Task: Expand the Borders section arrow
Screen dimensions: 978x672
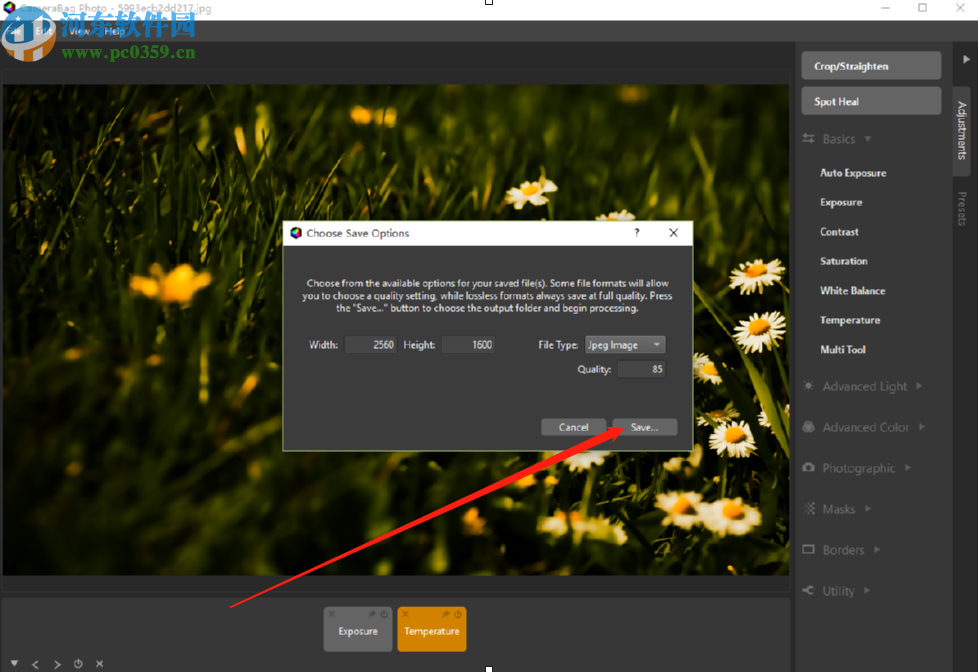Action: coord(877,550)
